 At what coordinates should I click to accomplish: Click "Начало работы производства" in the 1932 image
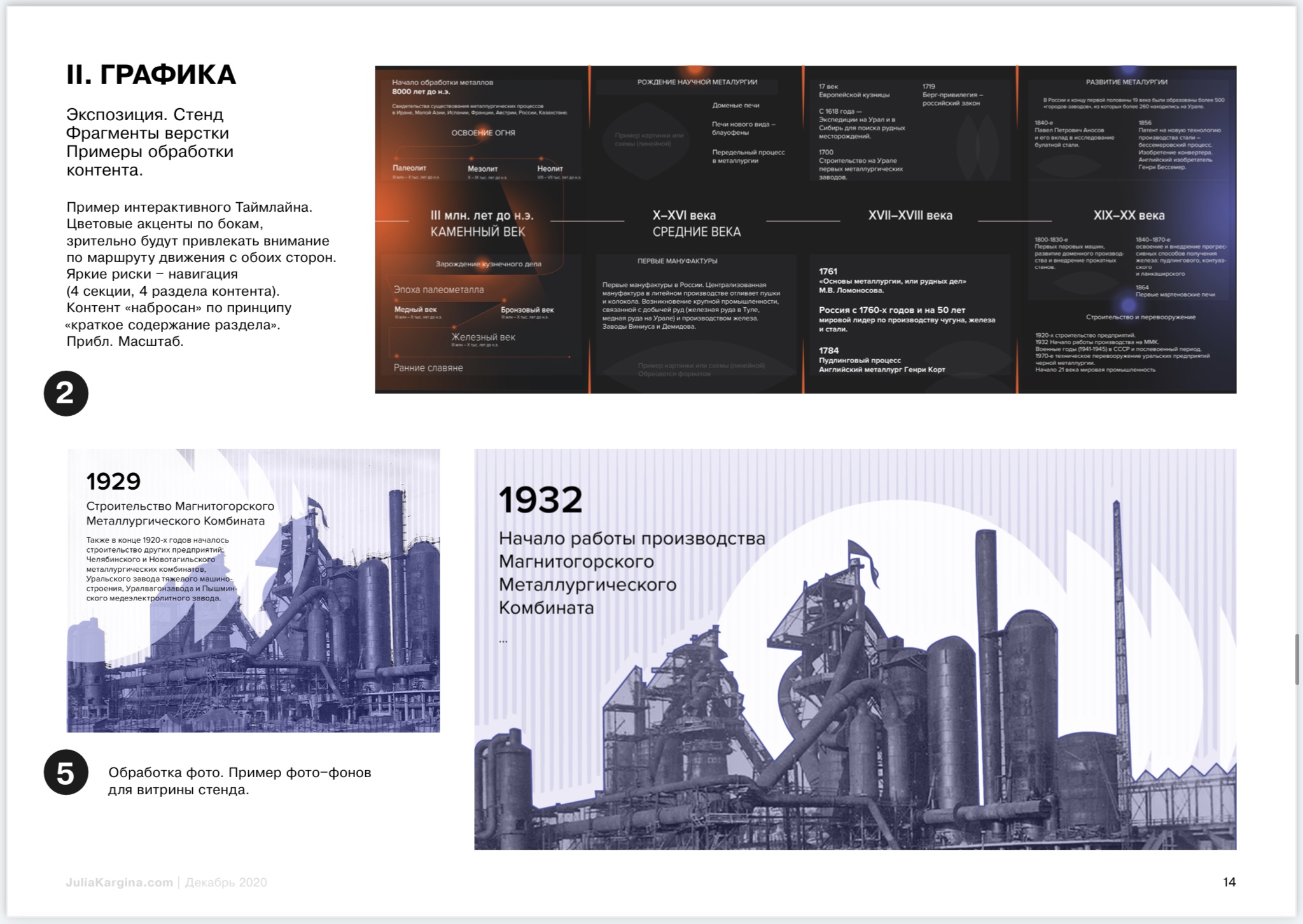point(632,539)
